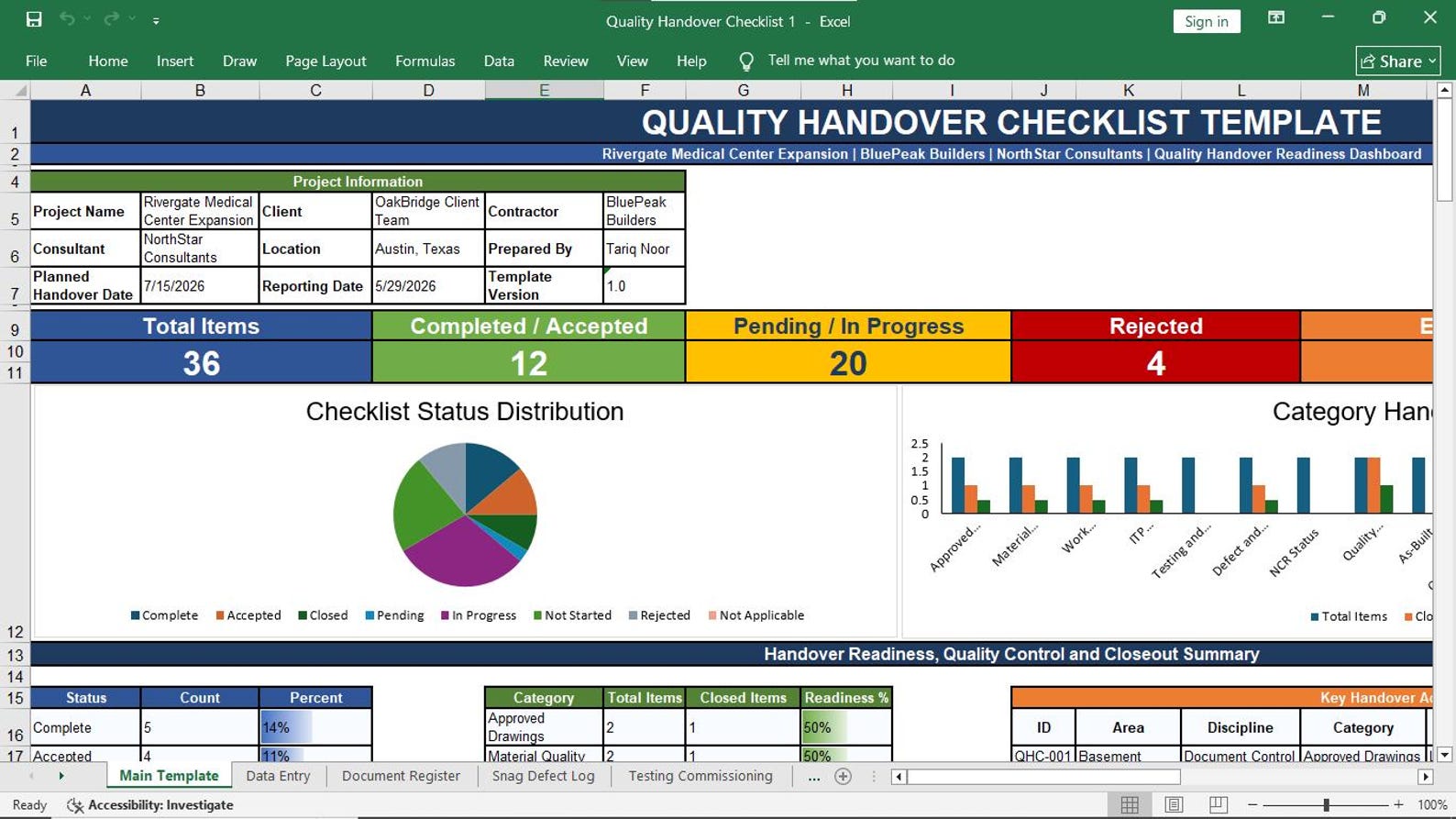
Task: Open the Help ribbon tab
Action: 691,61
